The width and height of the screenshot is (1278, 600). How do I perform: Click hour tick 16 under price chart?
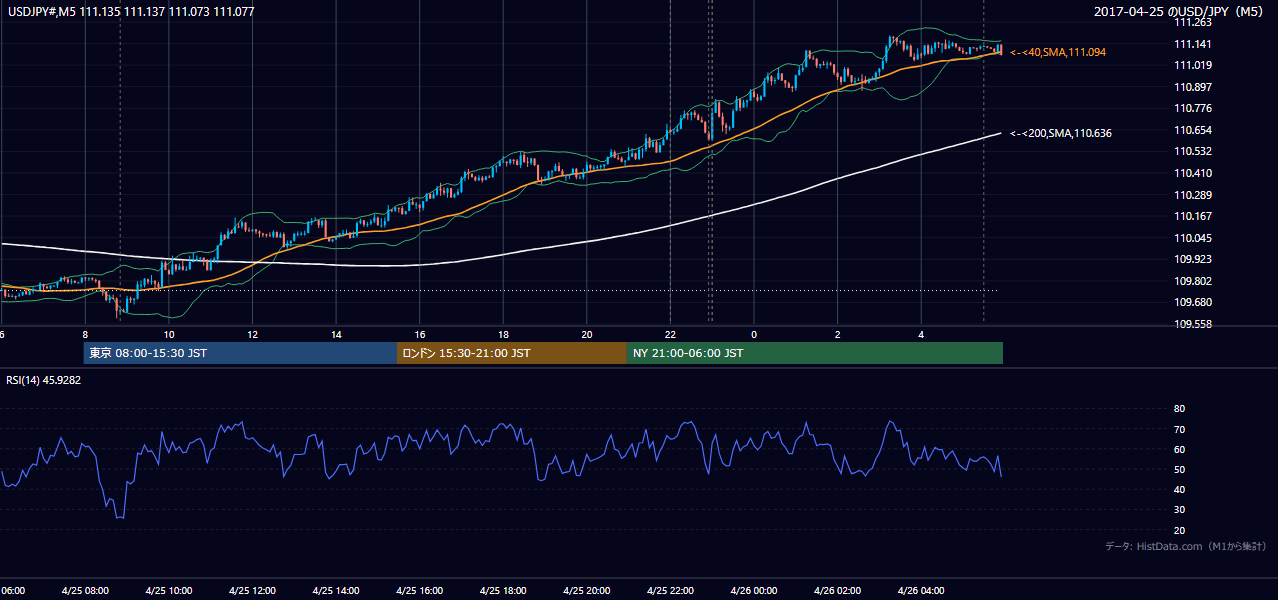point(420,334)
